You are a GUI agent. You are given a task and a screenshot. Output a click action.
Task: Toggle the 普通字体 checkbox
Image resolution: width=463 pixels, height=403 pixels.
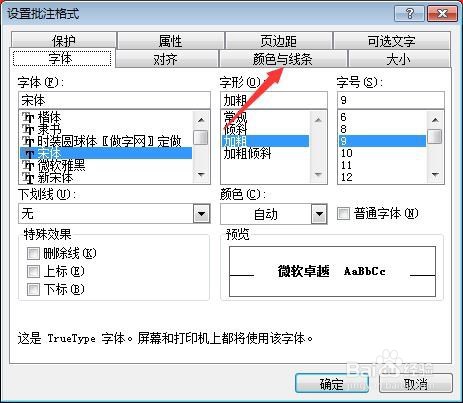[343, 213]
